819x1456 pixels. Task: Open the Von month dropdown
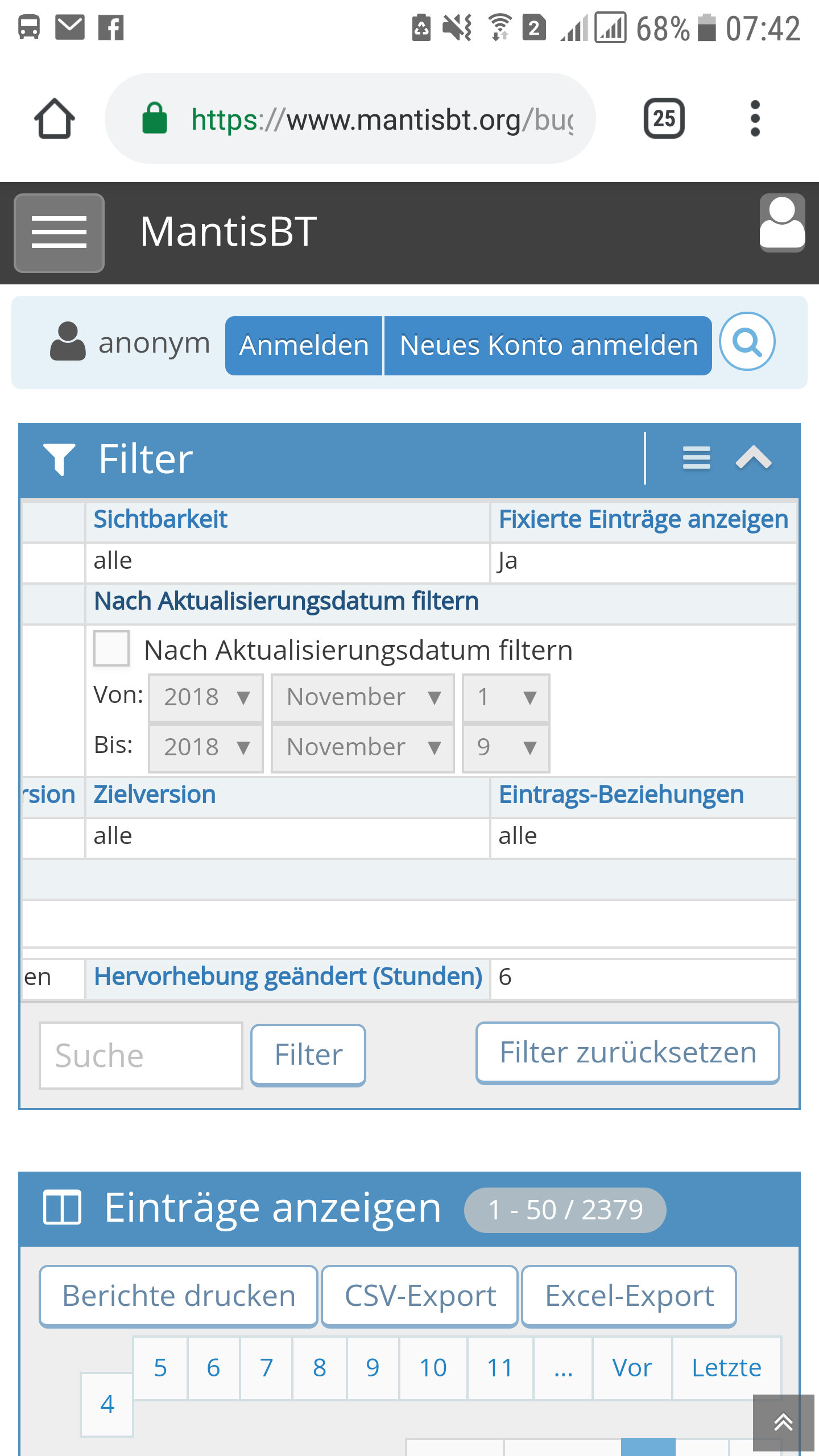click(363, 697)
